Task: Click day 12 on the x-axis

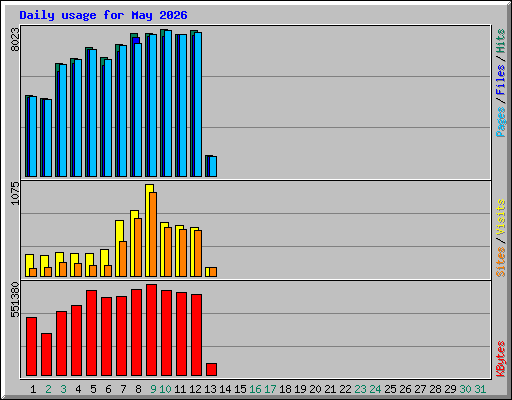Action: 195,389
